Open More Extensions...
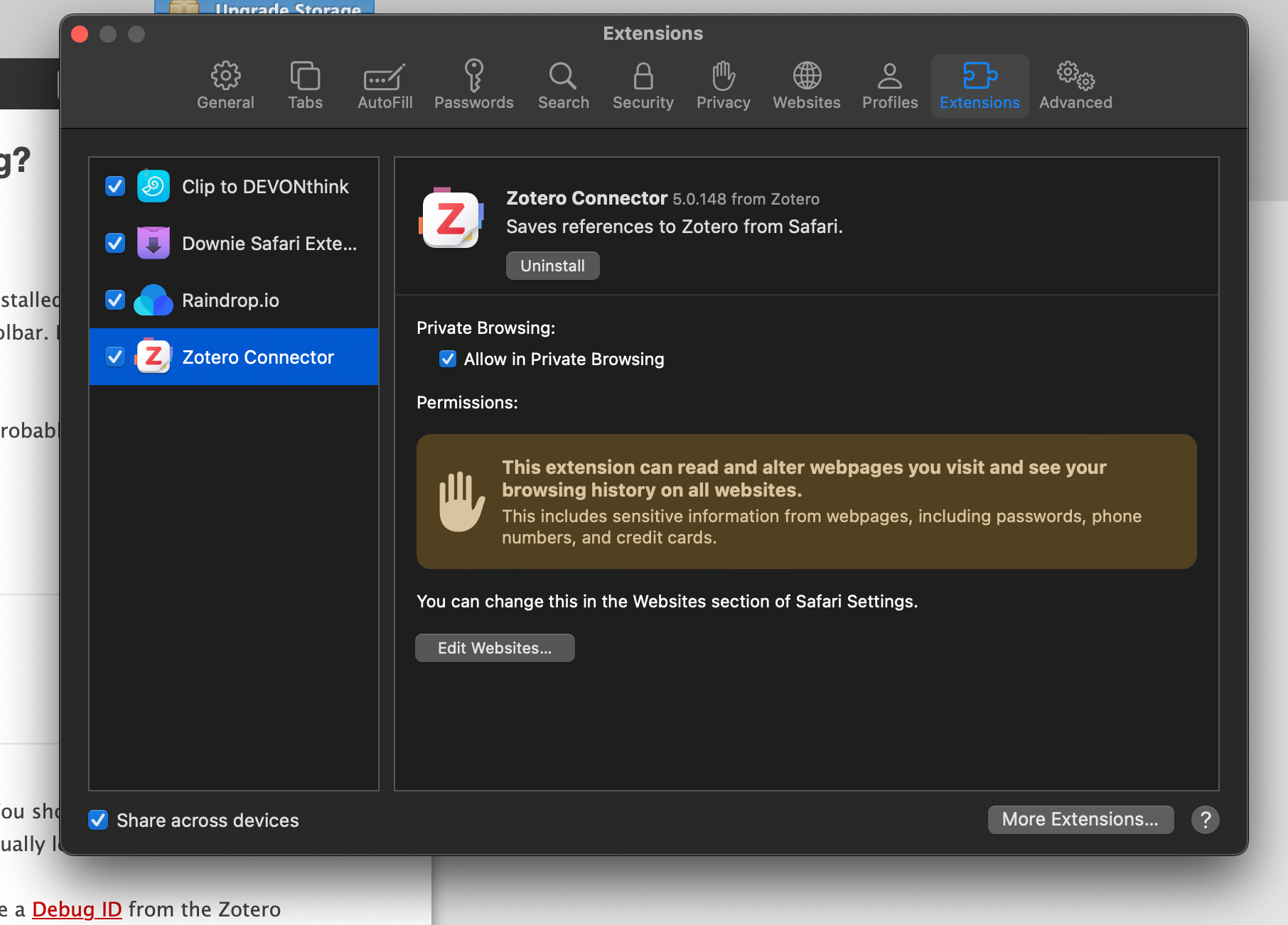This screenshot has height=925, width=1288. tap(1080, 820)
